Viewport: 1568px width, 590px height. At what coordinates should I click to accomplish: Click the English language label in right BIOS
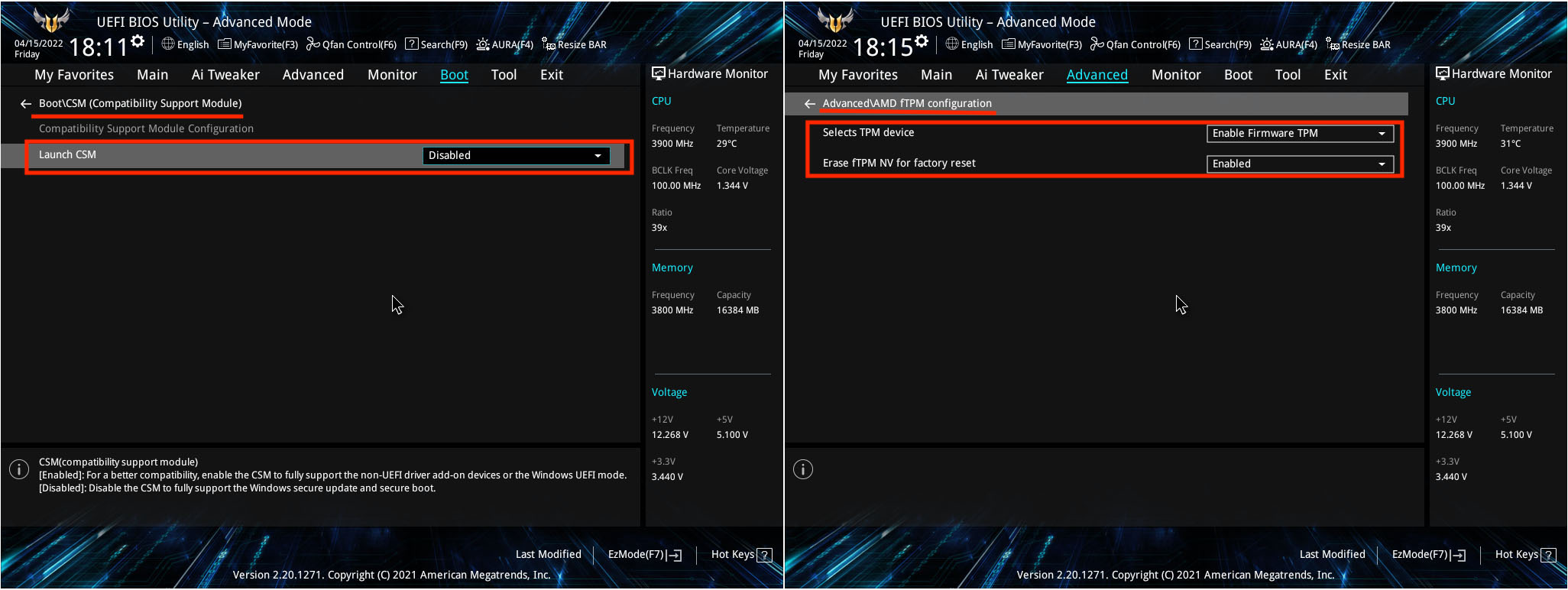(x=977, y=45)
